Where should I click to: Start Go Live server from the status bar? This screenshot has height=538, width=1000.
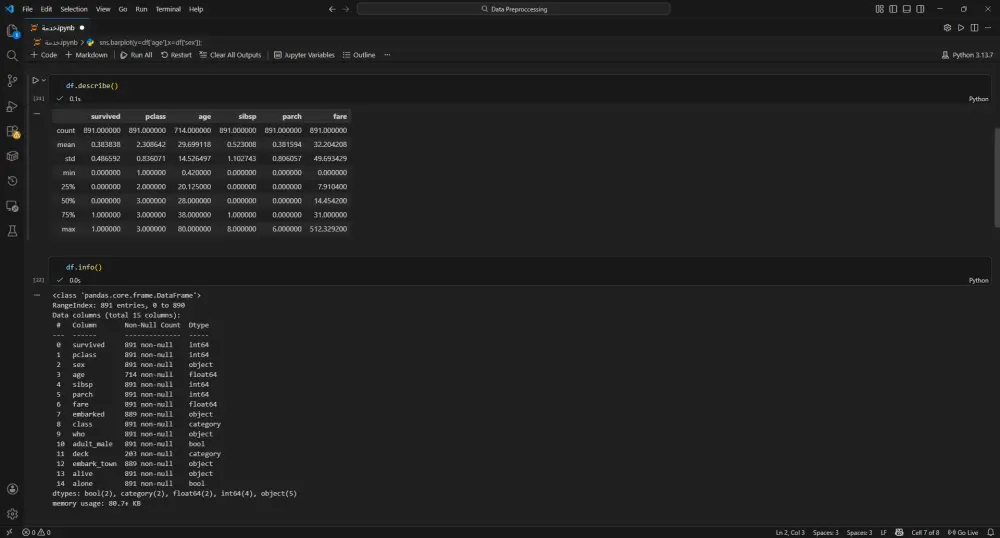tap(963, 532)
